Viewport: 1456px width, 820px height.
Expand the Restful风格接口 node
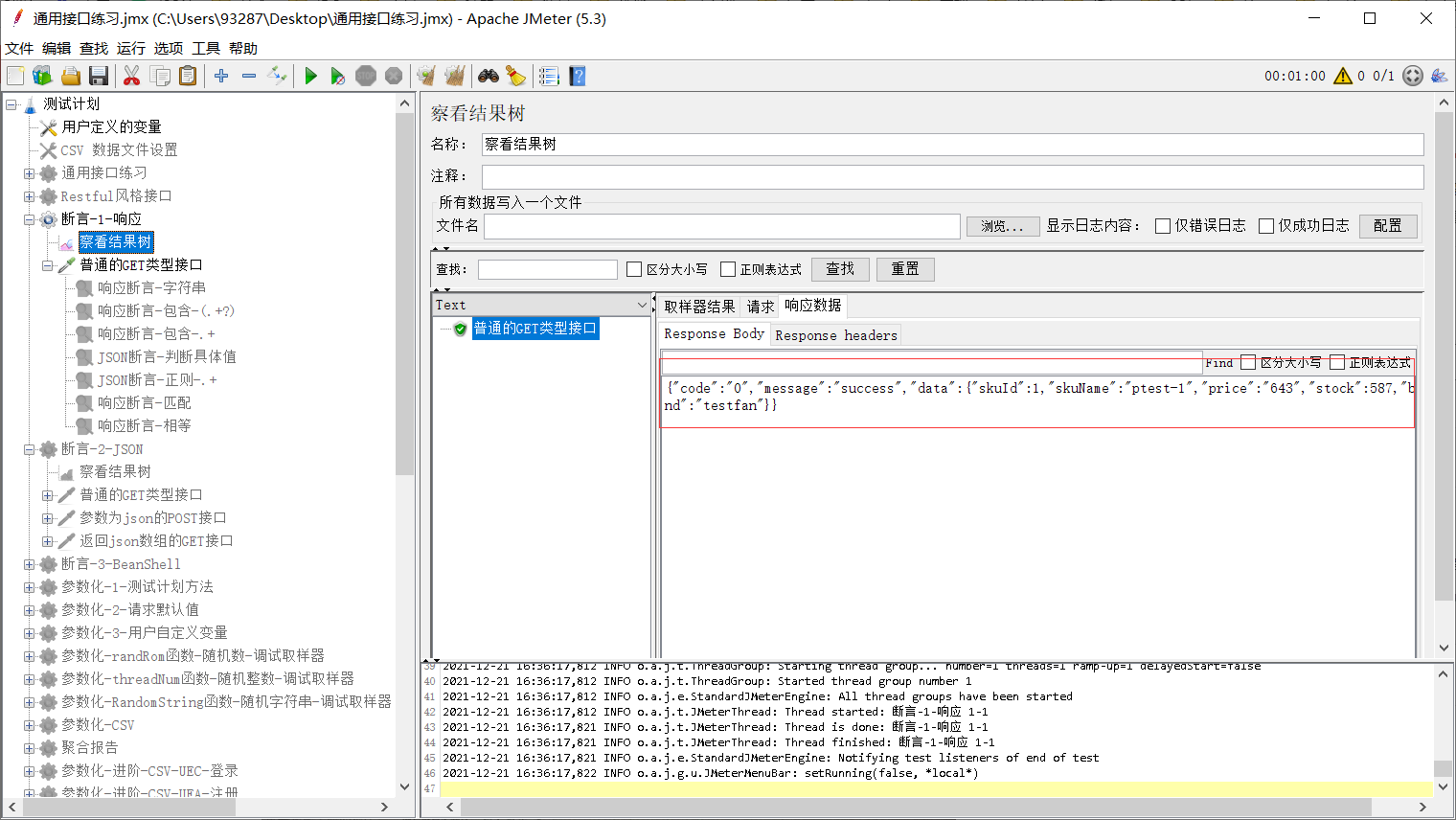[30, 196]
